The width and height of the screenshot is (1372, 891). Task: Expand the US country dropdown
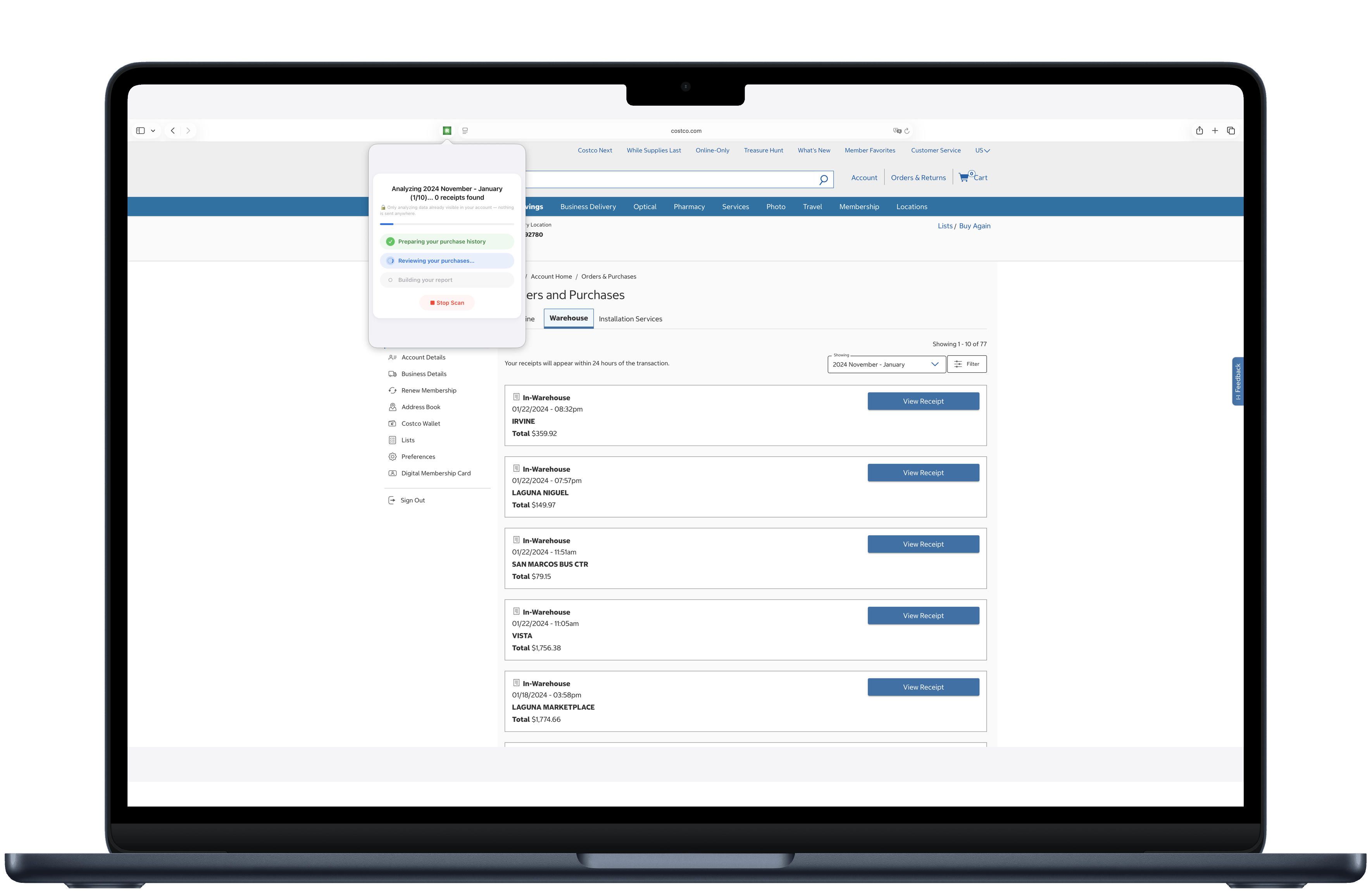pos(982,150)
